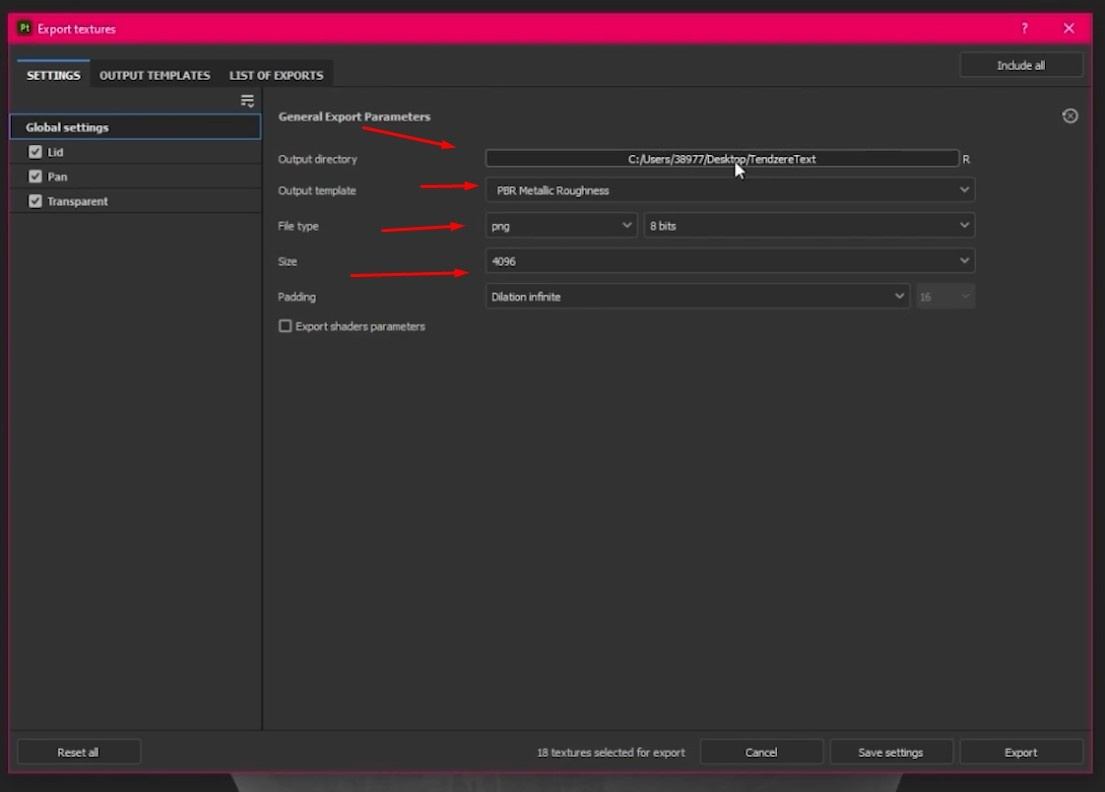Click the Export button
This screenshot has height=792, width=1105.
[x=1020, y=752]
